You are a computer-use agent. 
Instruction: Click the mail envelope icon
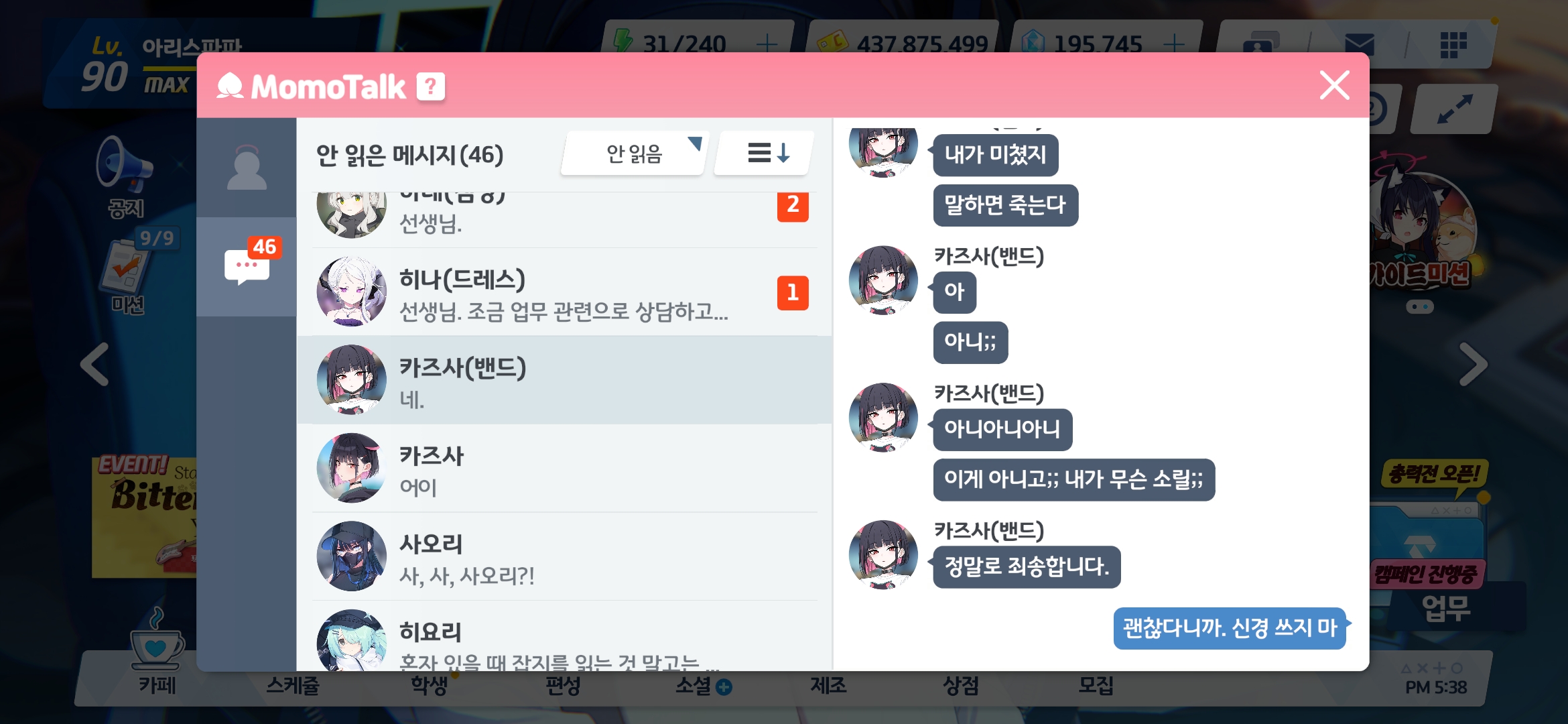[x=1359, y=44]
